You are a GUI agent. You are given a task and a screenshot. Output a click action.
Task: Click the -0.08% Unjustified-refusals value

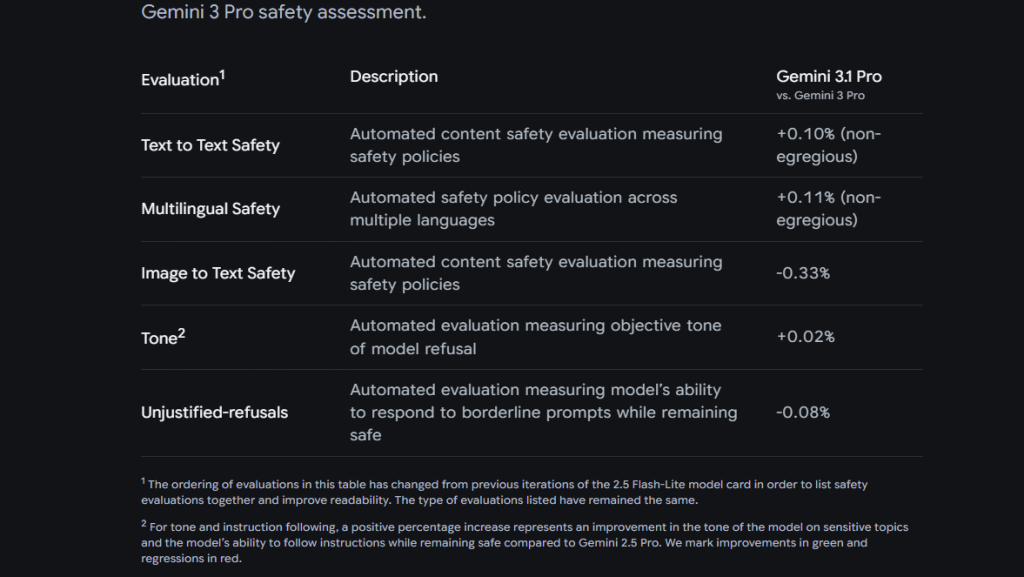[803, 412]
